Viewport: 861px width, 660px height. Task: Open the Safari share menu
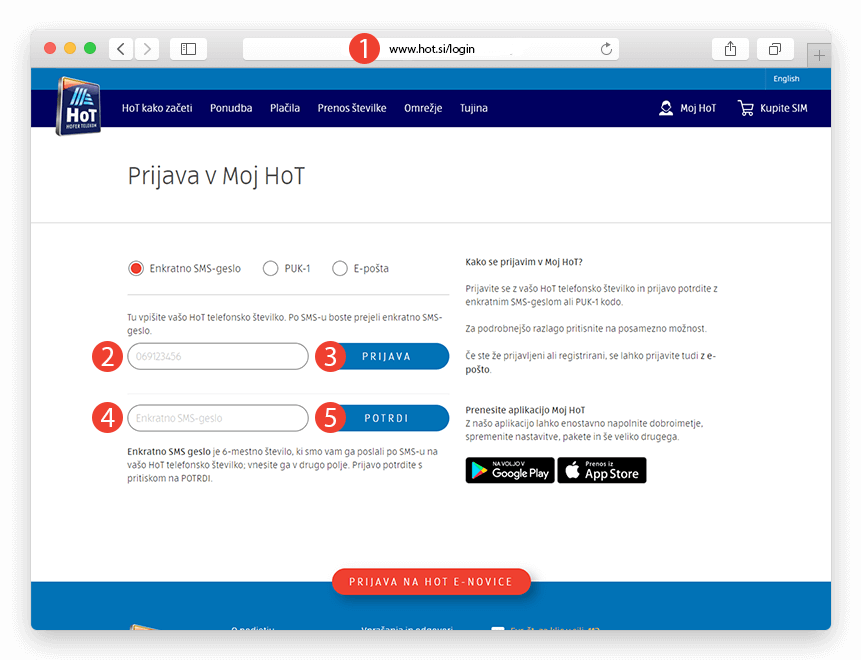[730, 49]
